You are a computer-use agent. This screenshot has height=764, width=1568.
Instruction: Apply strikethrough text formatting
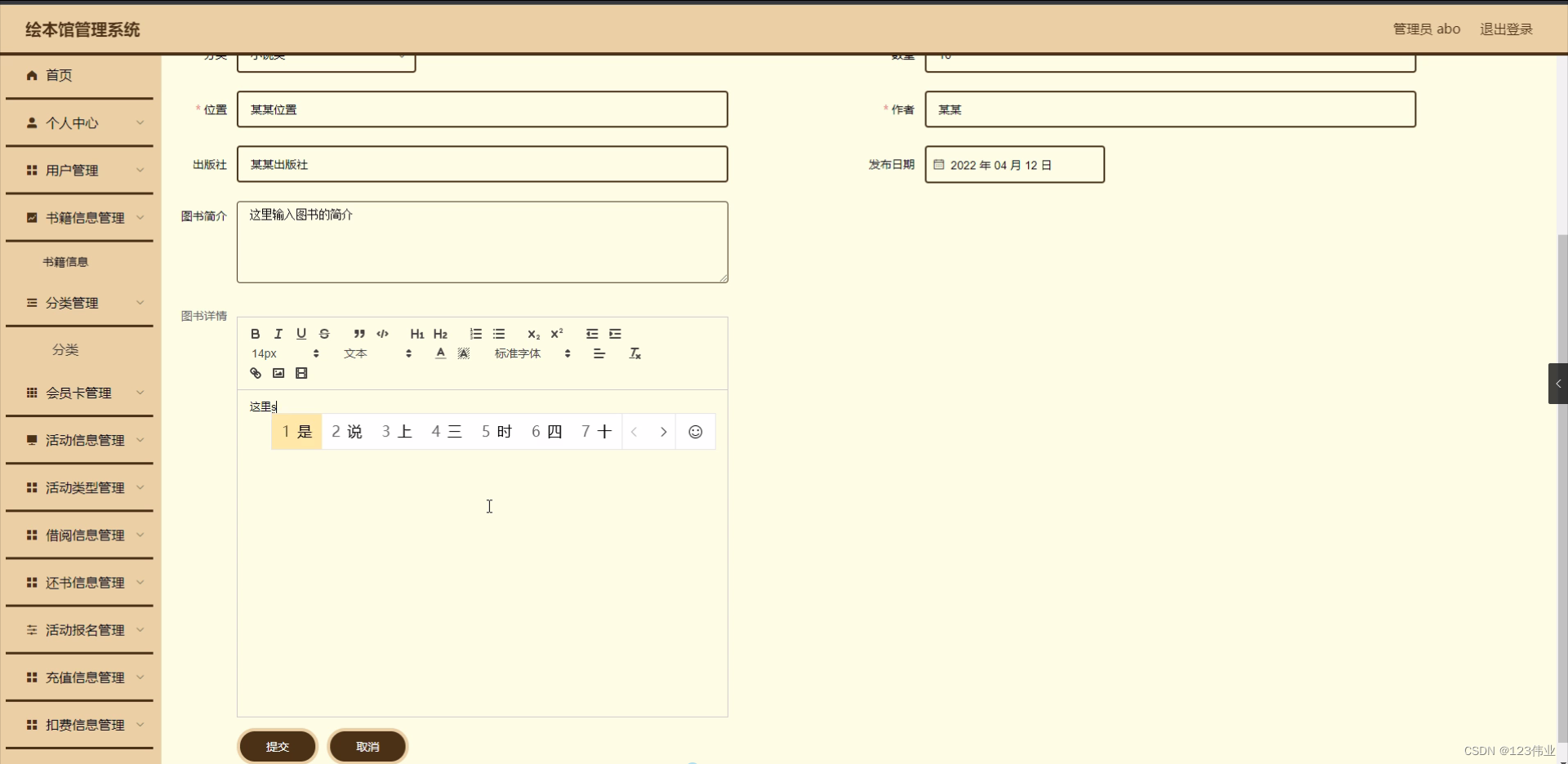click(x=324, y=334)
